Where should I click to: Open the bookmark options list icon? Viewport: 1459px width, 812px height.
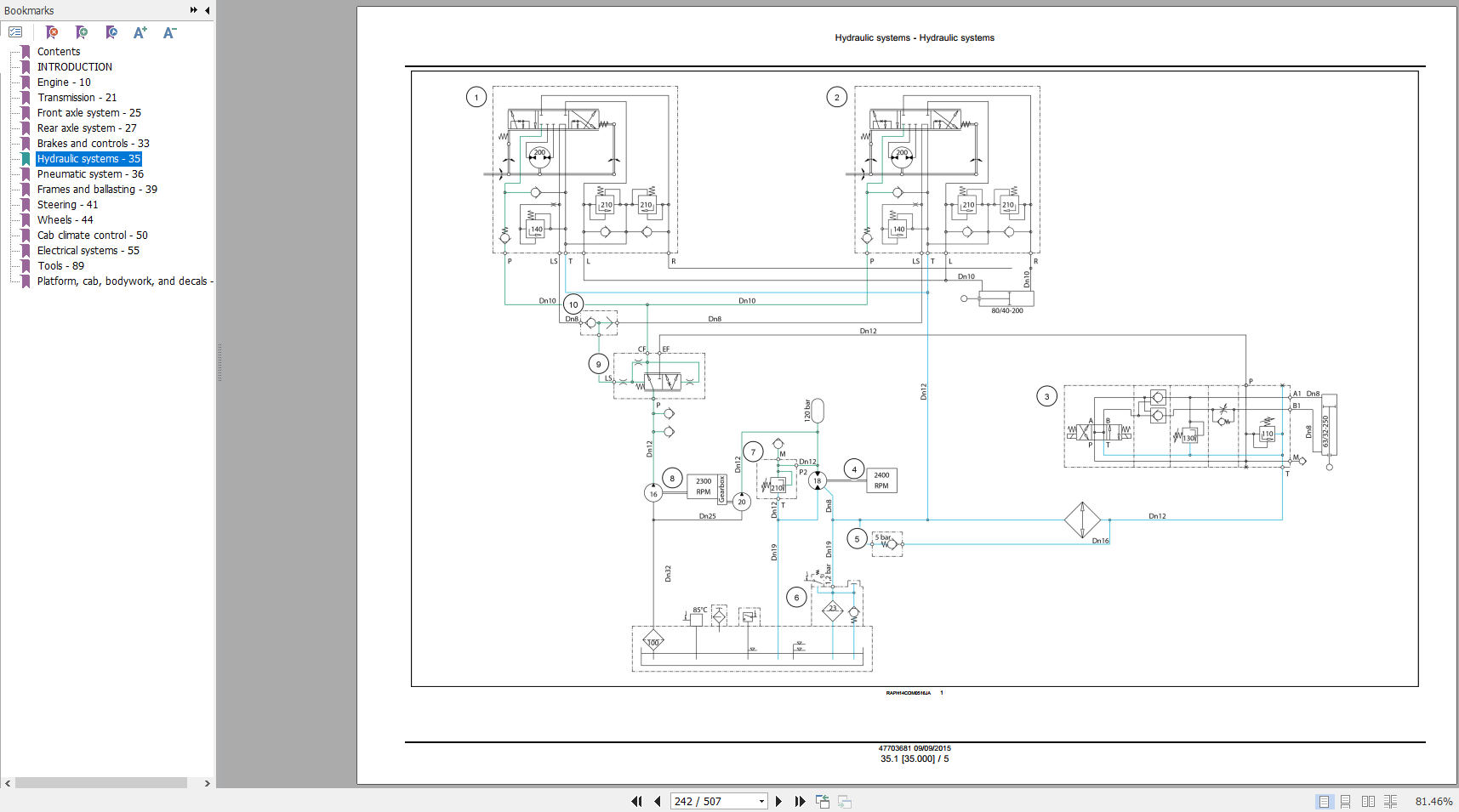point(15,32)
